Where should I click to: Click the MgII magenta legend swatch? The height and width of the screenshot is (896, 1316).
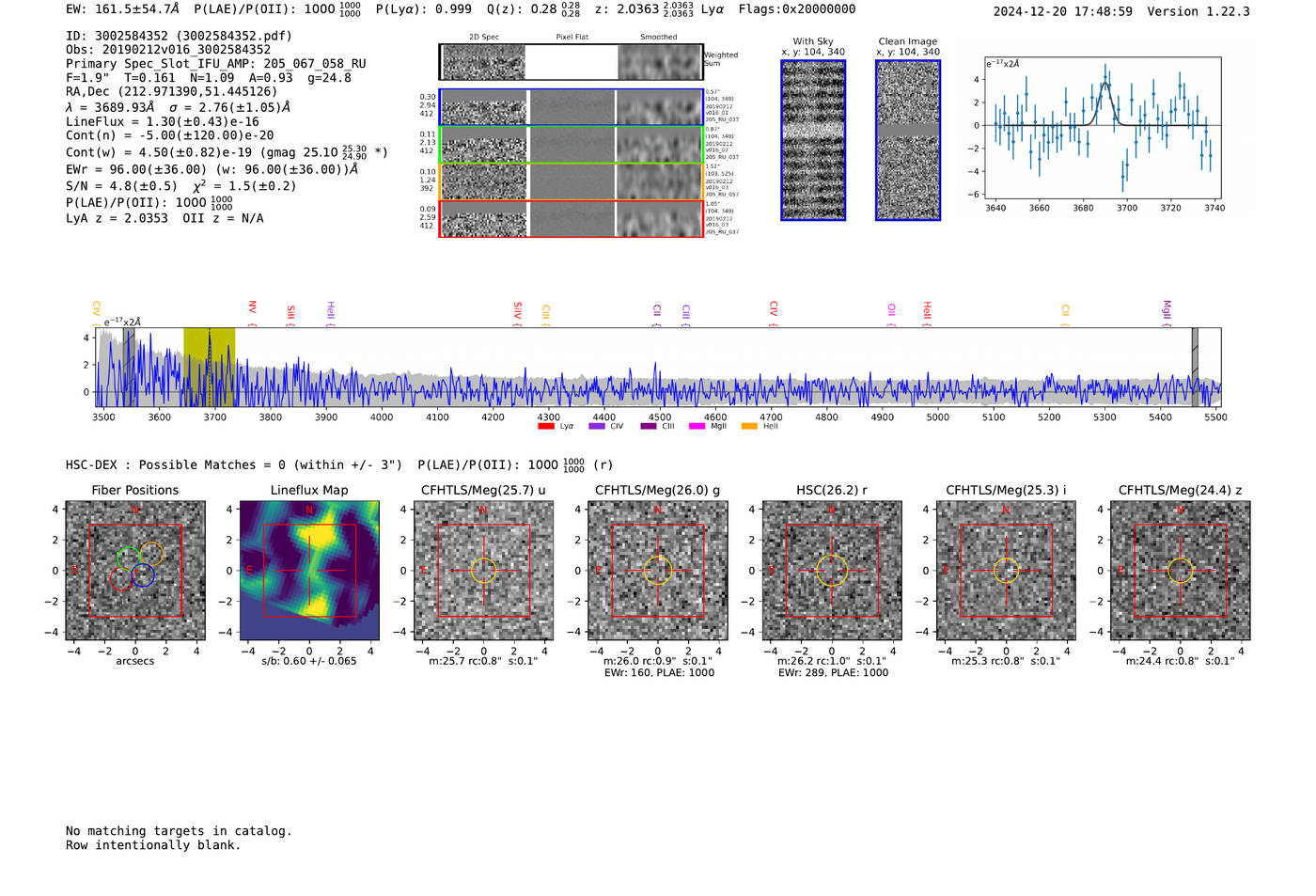tap(697, 427)
